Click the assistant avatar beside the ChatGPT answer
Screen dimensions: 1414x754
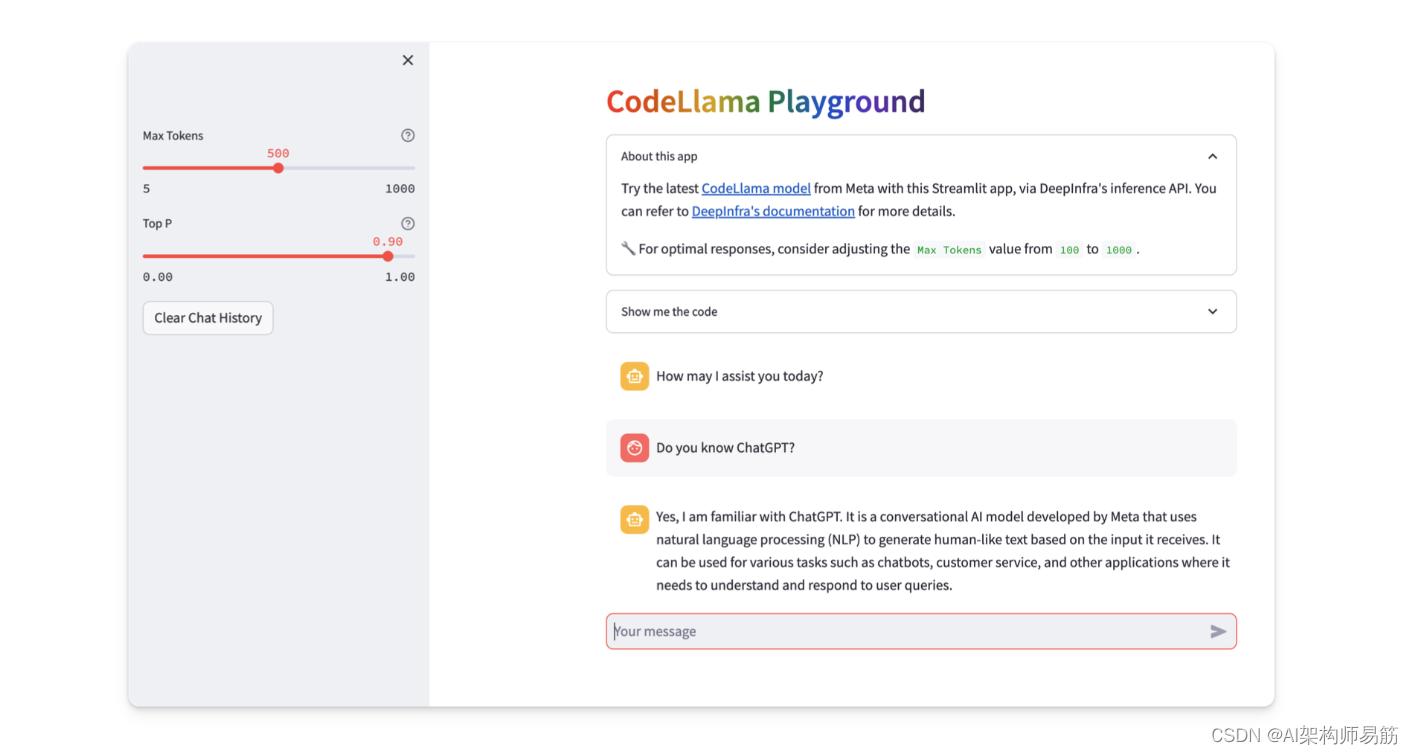point(634,519)
